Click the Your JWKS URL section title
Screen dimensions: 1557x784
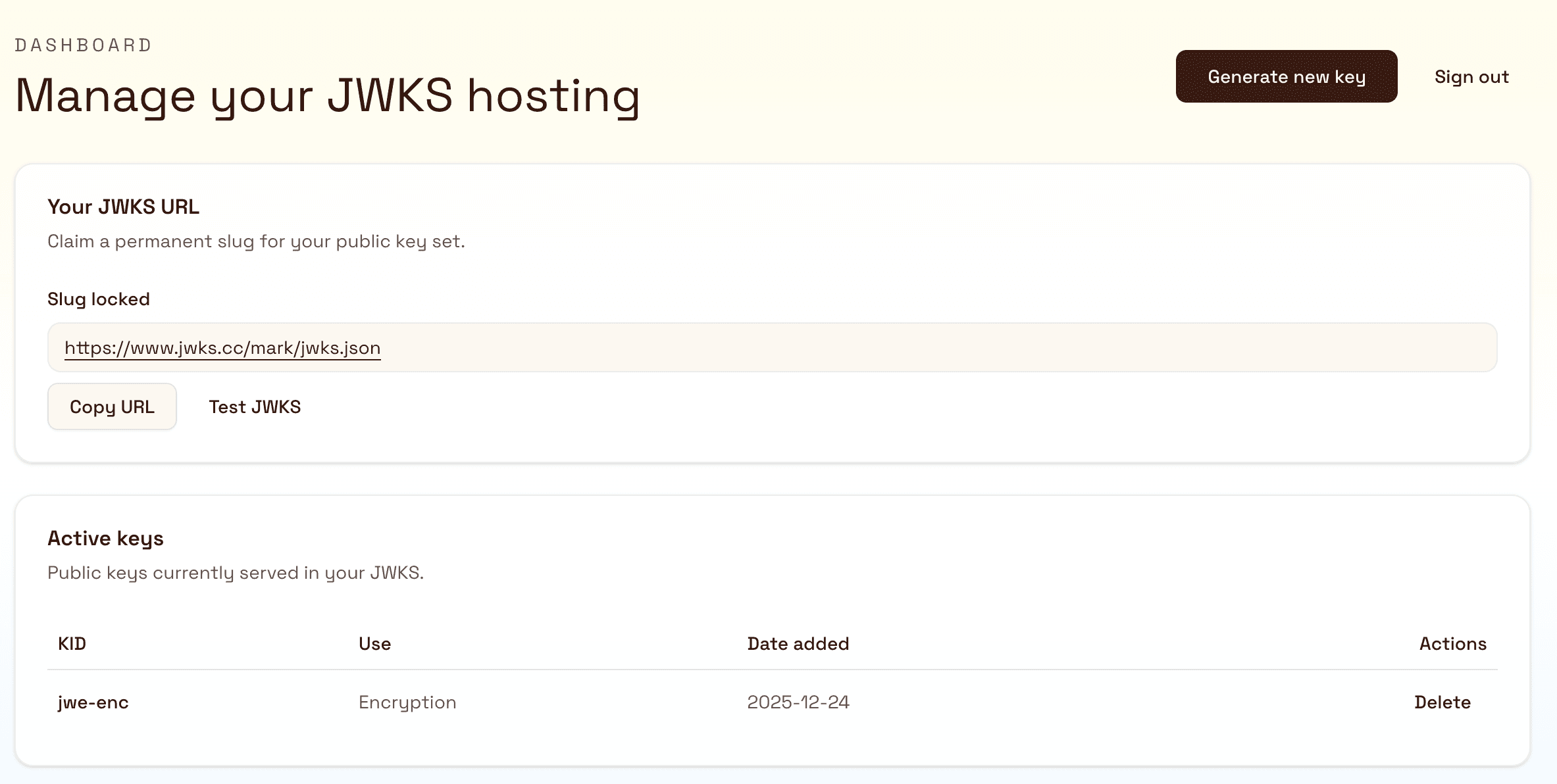[122, 206]
